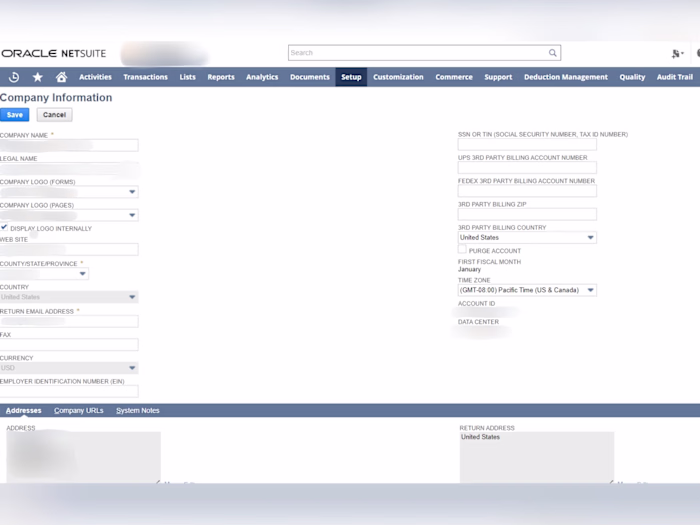Click the Fax input field
The height and width of the screenshot is (525, 700).
(x=69, y=345)
